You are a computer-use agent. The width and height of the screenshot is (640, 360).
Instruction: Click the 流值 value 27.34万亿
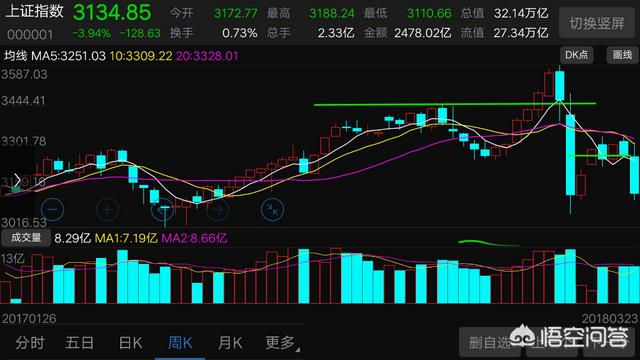click(521, 33)
